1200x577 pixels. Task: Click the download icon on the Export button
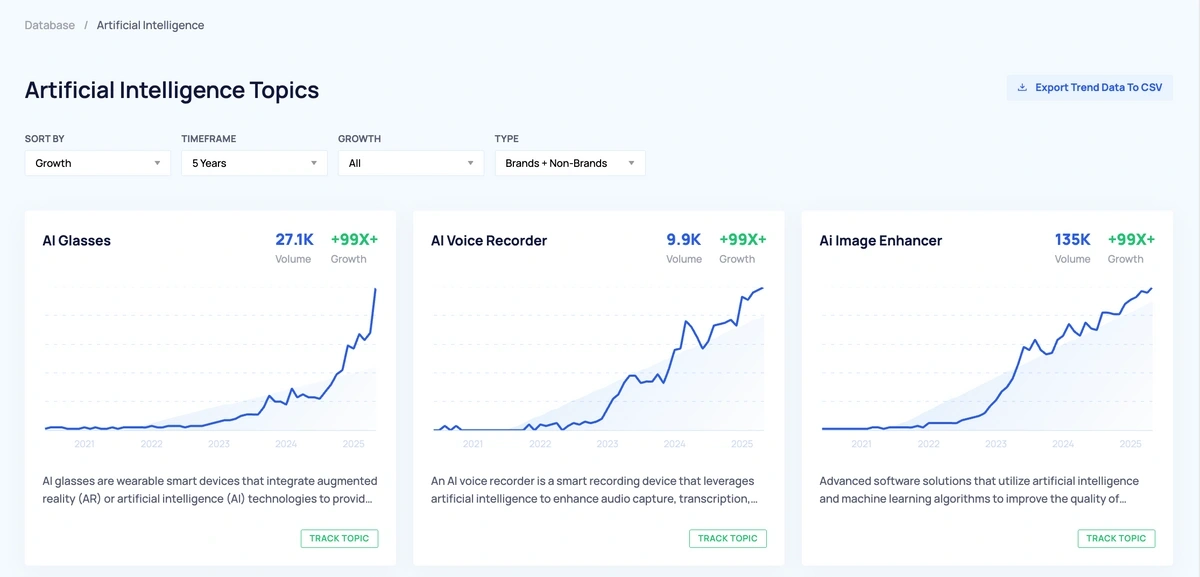[1021, 87]
